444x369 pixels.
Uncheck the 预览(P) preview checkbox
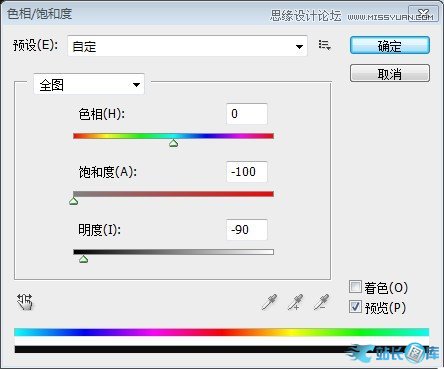(355, 307)
